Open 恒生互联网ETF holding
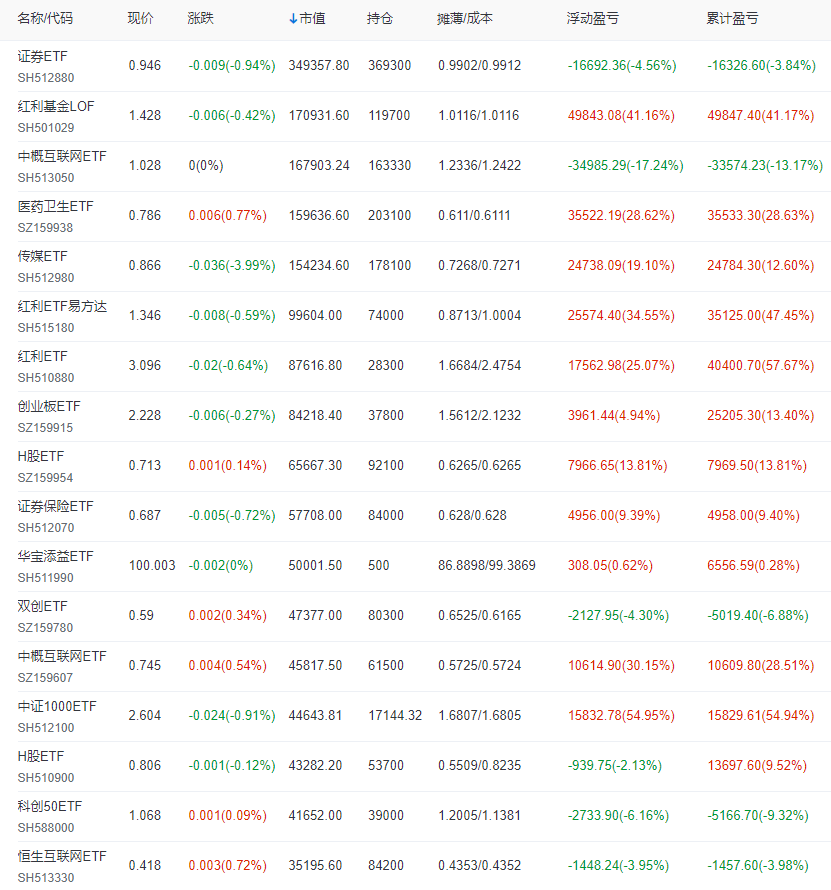The height and width of the screenshot is (890, 831). 62,855
